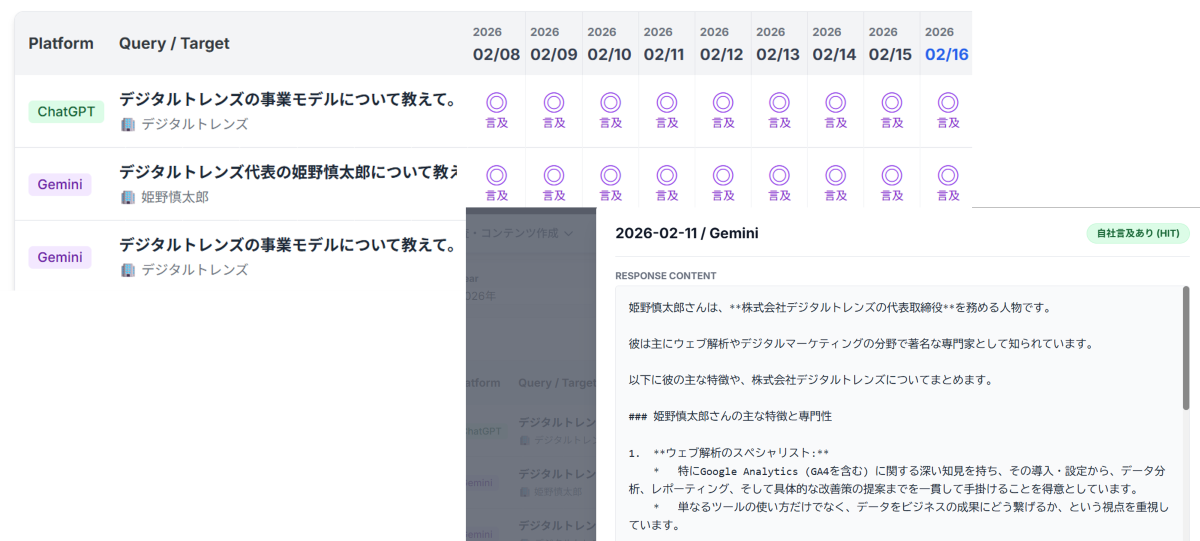Open ChatGPT row mention icon for 02/10

pyautogui.click(x=610, y=102)
